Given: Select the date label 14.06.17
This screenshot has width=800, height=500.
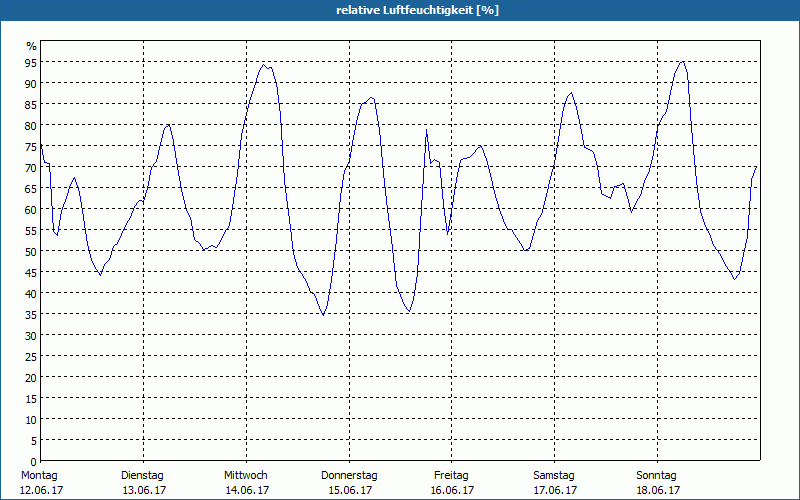Looking at the screenshot, I should (246, 490).
